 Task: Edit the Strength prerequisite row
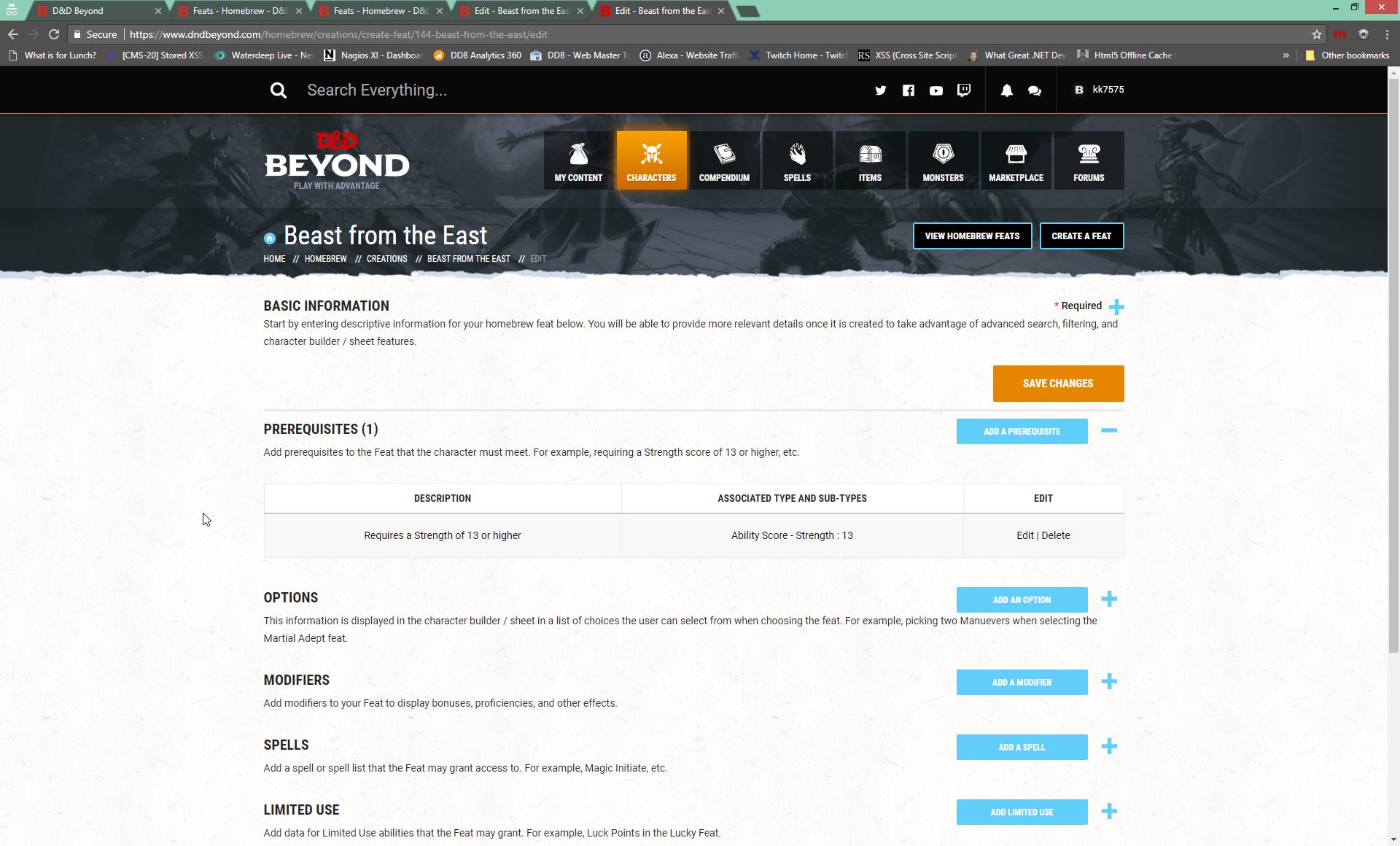[1024, 535]
